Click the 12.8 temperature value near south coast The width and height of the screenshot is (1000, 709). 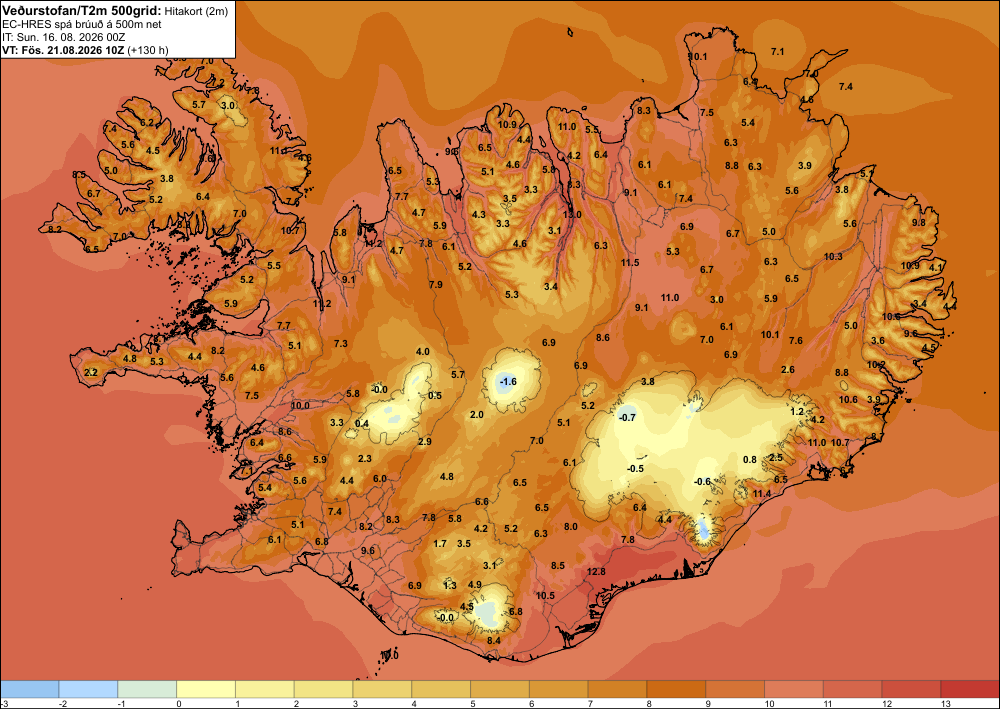[596, 572]
